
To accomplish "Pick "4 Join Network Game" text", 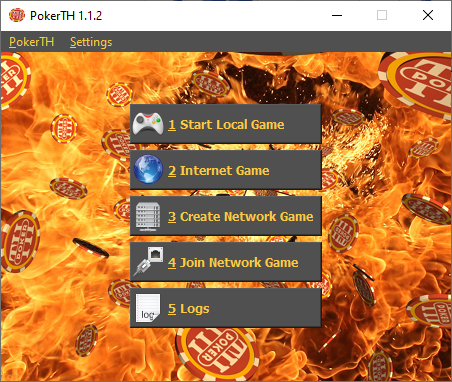I will tap(233, 263).
